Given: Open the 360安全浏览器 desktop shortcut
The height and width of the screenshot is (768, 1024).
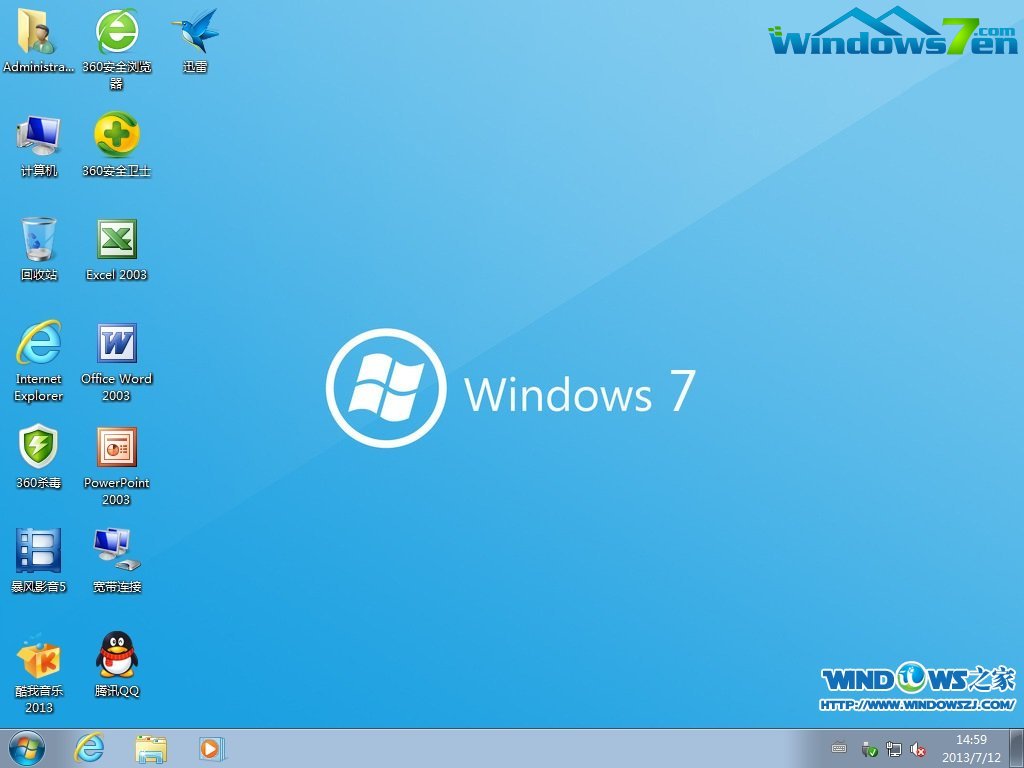Looking at the screenshot, I should [117, 33].
